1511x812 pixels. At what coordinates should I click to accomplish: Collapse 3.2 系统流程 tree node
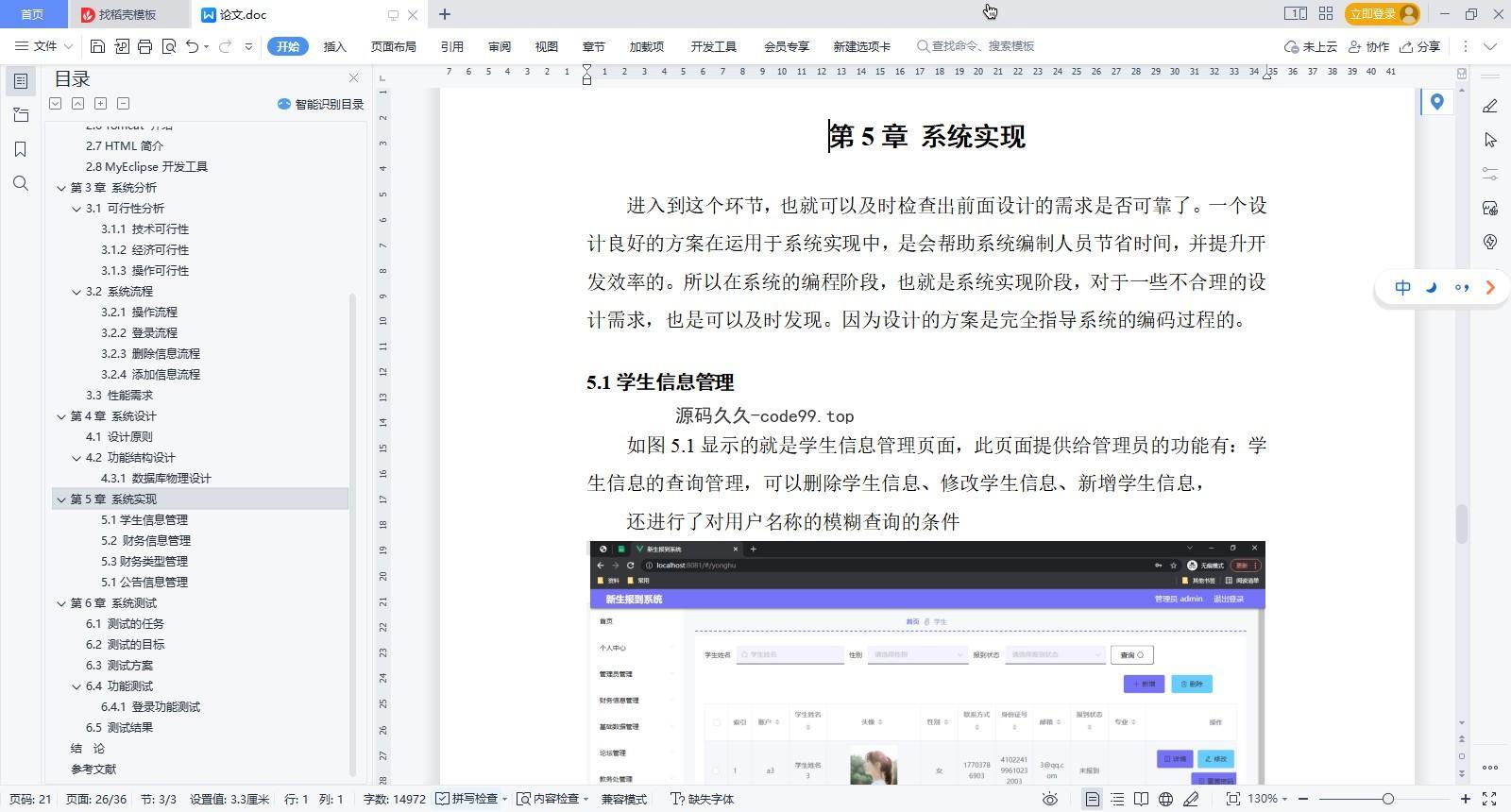[x=76, y=292]
